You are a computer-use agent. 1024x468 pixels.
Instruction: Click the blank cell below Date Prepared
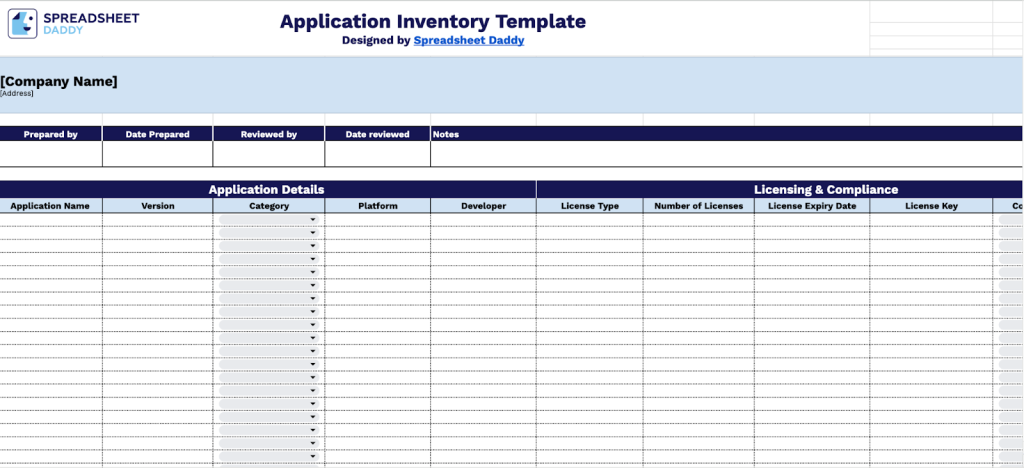tap(157, 154)
